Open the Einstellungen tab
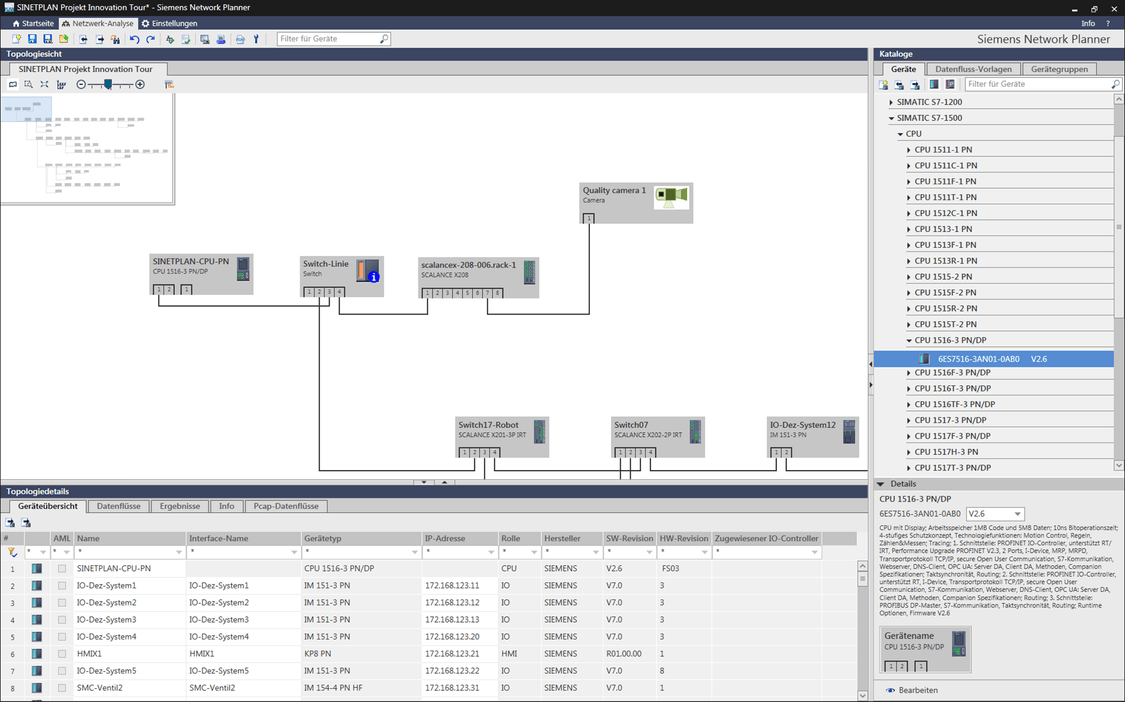This screenshot has width=1125, height=702. (x=169, y=24)
